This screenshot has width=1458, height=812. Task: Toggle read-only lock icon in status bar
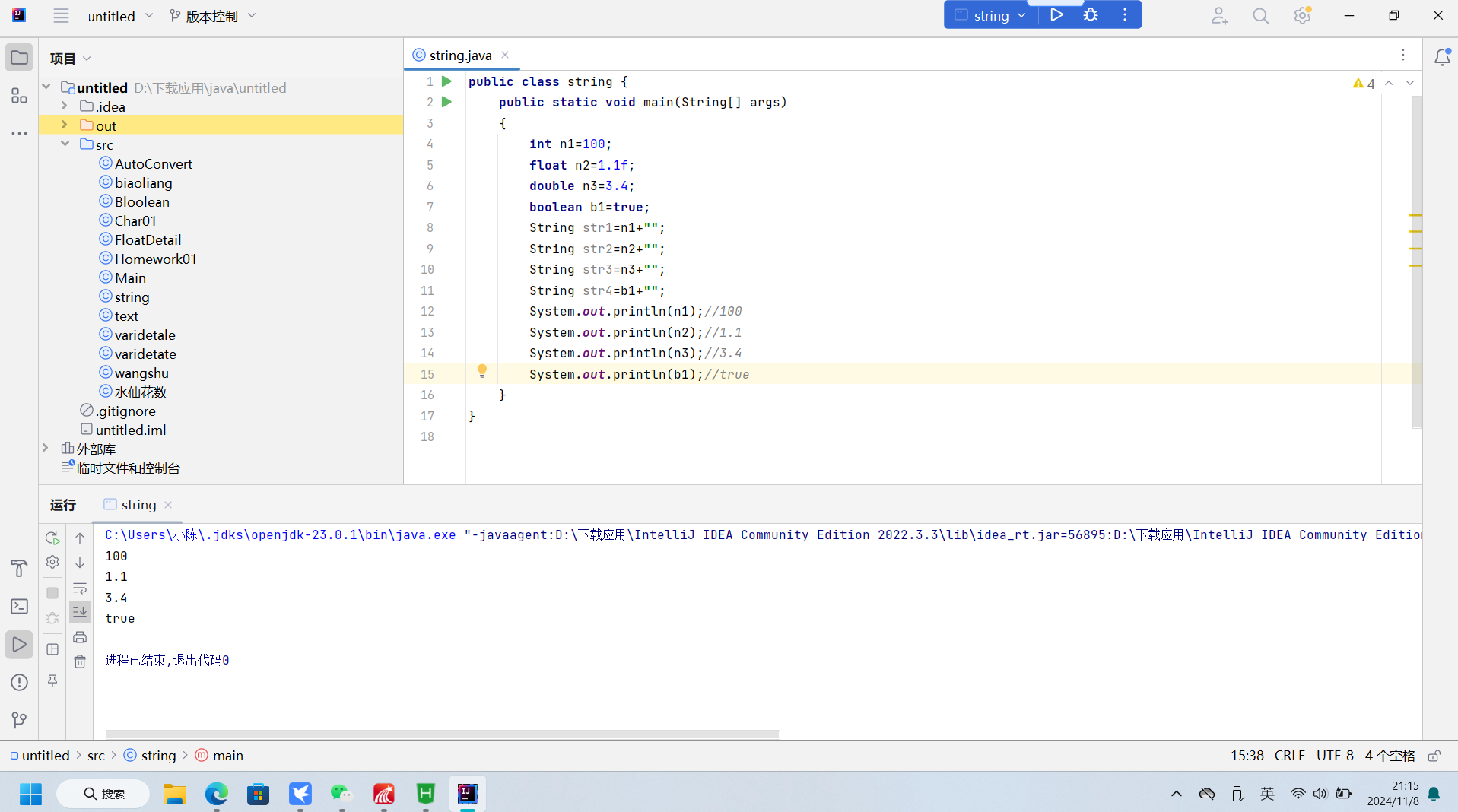tap(1434, 756)
